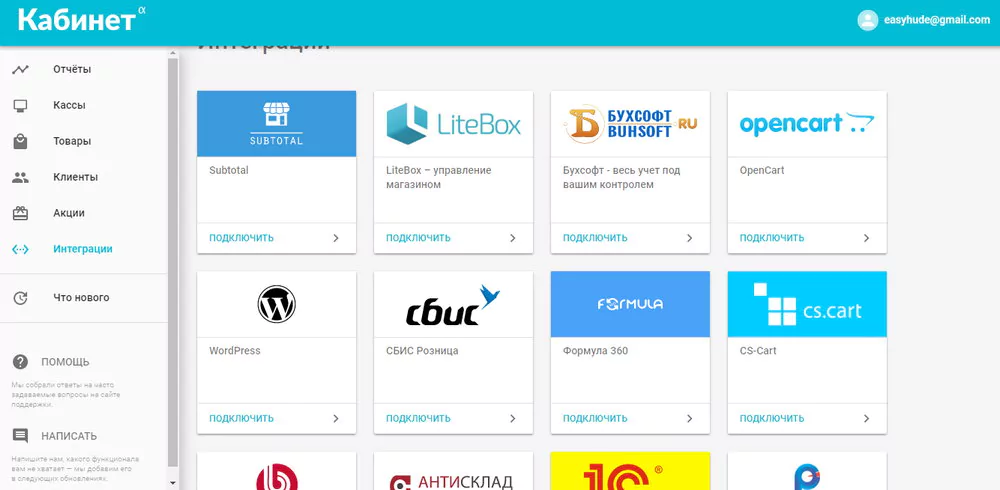1000x490 pixels.
Task: Click the Subtotal logo banner
Action: 276,124
